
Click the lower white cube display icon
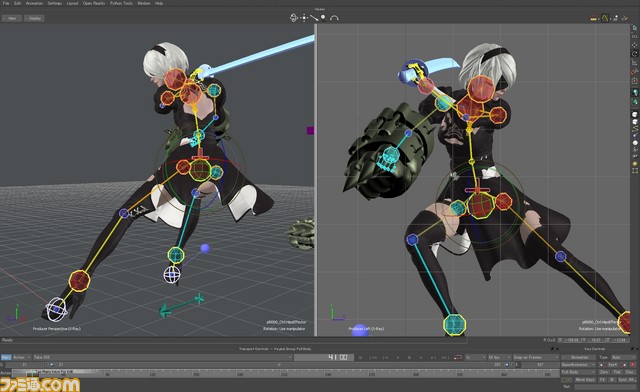635,122
